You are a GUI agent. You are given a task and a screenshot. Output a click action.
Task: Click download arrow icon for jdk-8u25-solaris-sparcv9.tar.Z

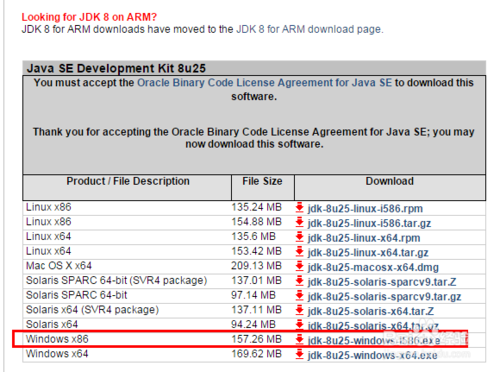(x=299, y=281)
